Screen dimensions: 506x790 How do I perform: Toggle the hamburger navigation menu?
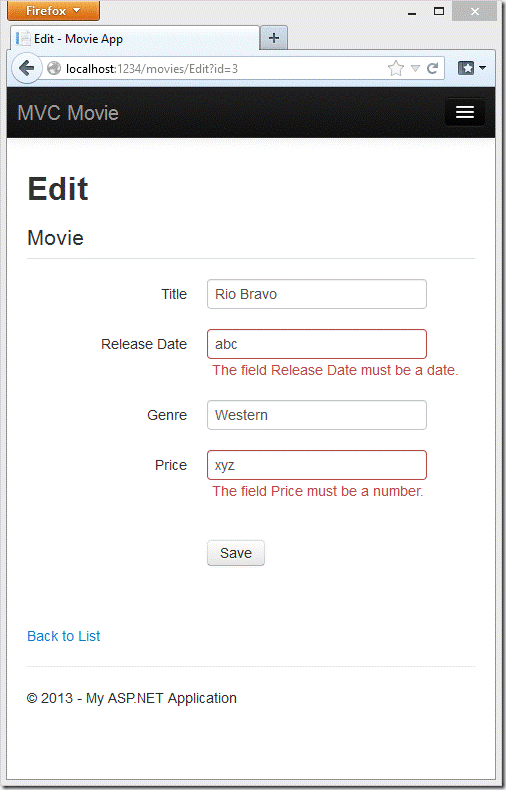(465, 112)
